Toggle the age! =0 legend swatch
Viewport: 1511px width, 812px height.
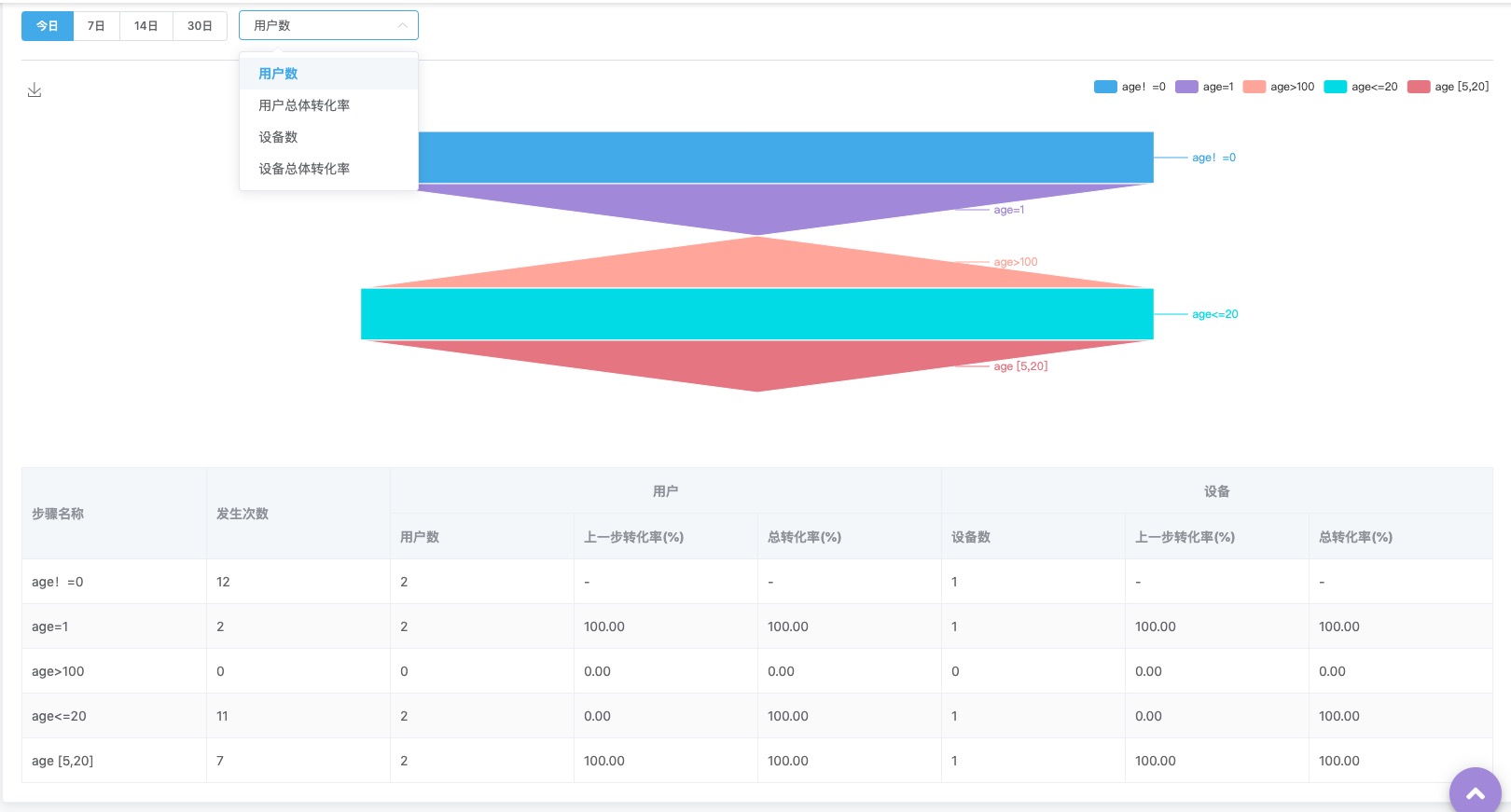pyautogui.click(x=1105, y=87)
